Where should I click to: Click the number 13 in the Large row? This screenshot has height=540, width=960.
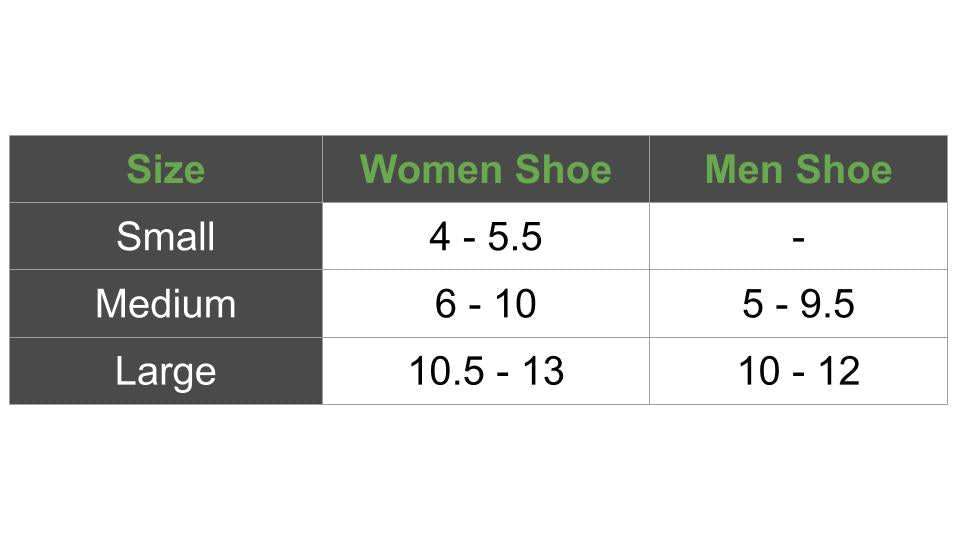click(542, 371)
